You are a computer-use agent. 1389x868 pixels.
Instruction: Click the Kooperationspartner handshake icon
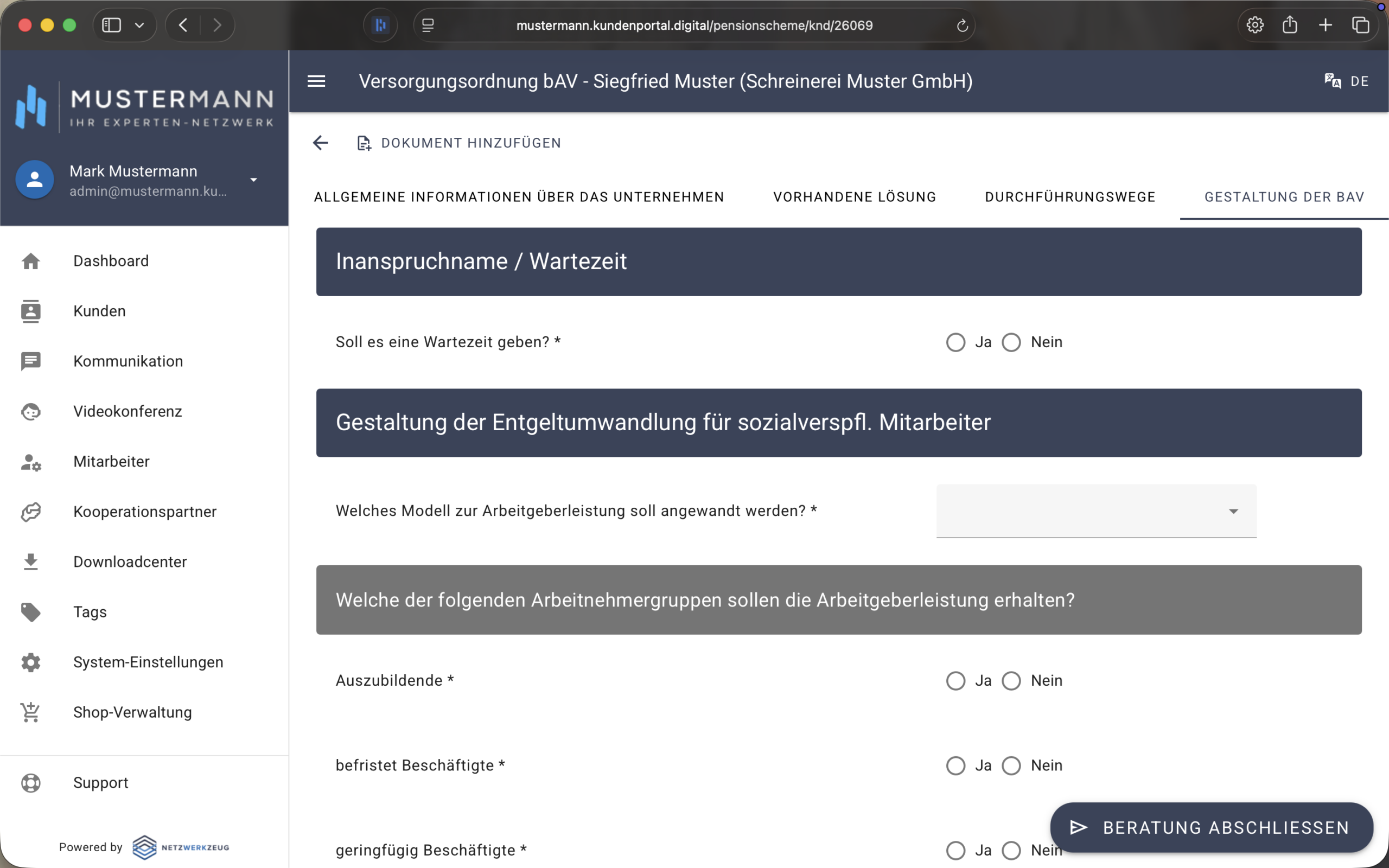[x=30, y=512]
